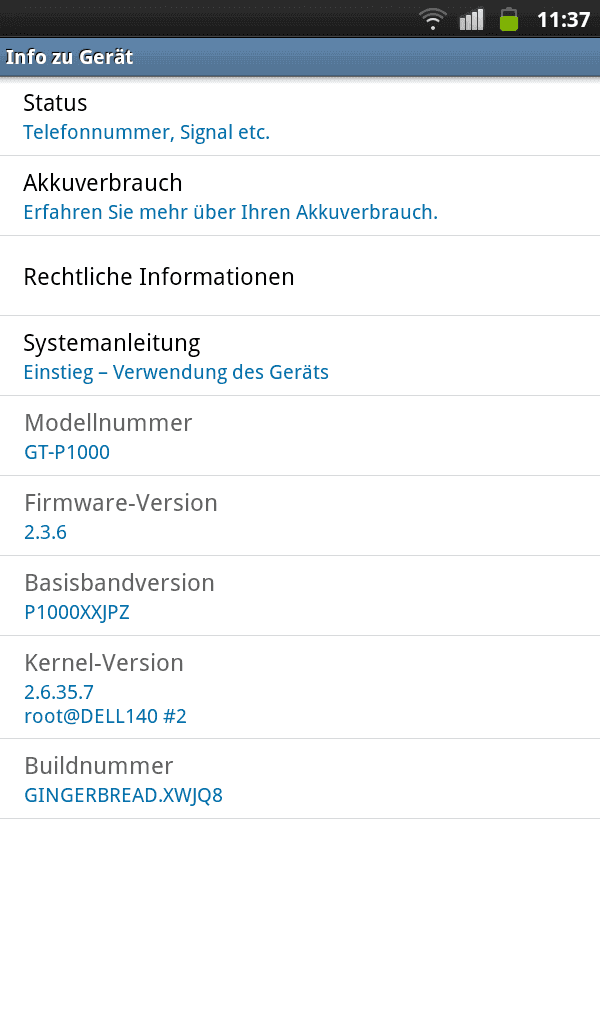Select the Firmware-Version row
600x1024 pixels.
pos(300,516)
